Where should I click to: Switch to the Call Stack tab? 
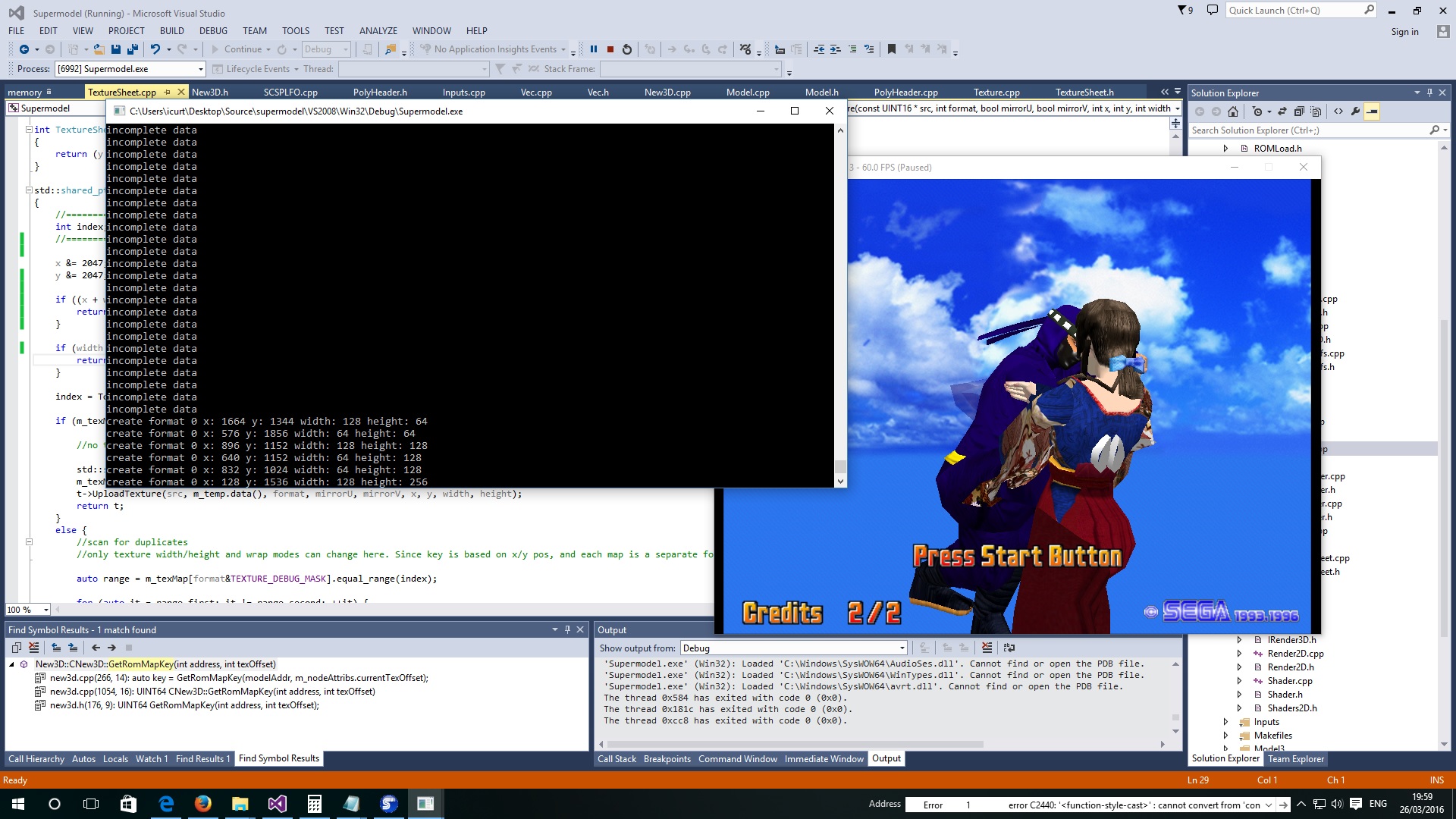click(617, 759)
